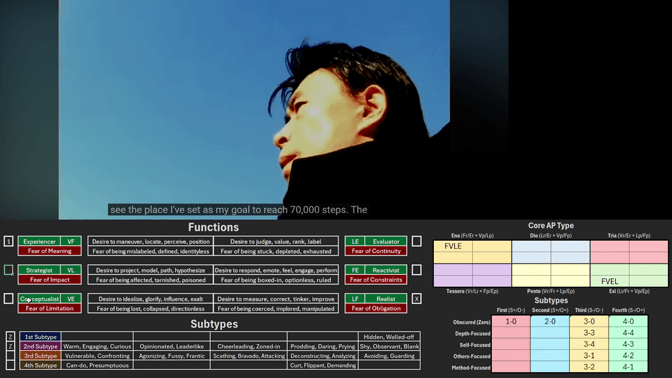
Task: Select the Realist function label
Action: click(x=386, y=299)
